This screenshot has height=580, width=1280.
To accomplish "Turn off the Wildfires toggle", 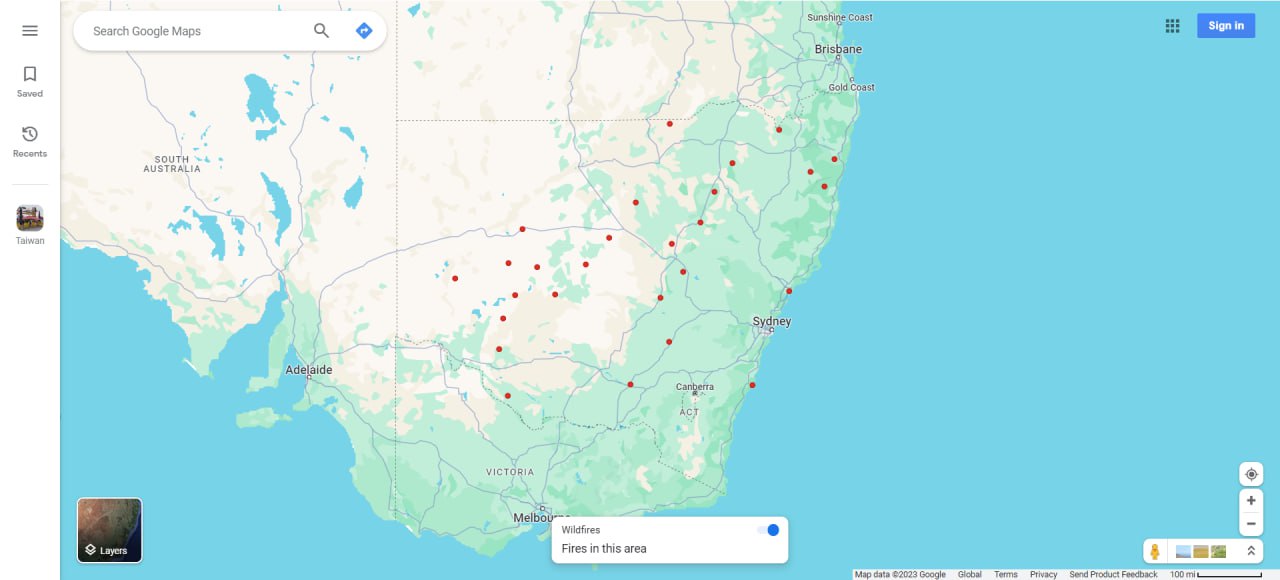I will (768, 530).
